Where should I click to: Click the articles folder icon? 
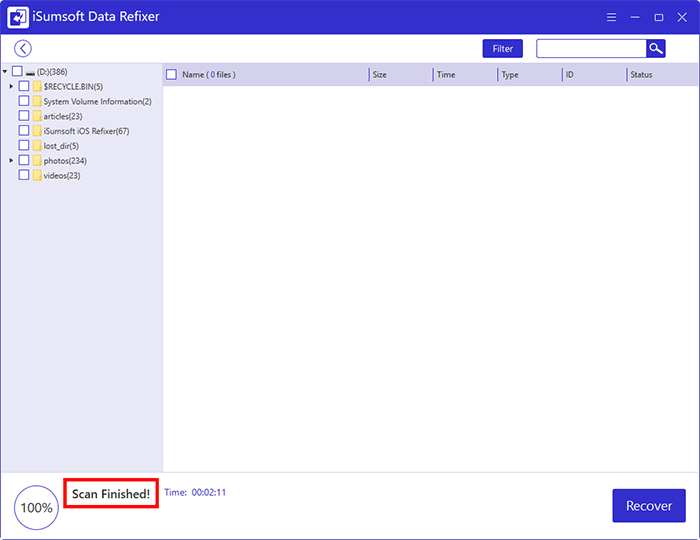37,116
